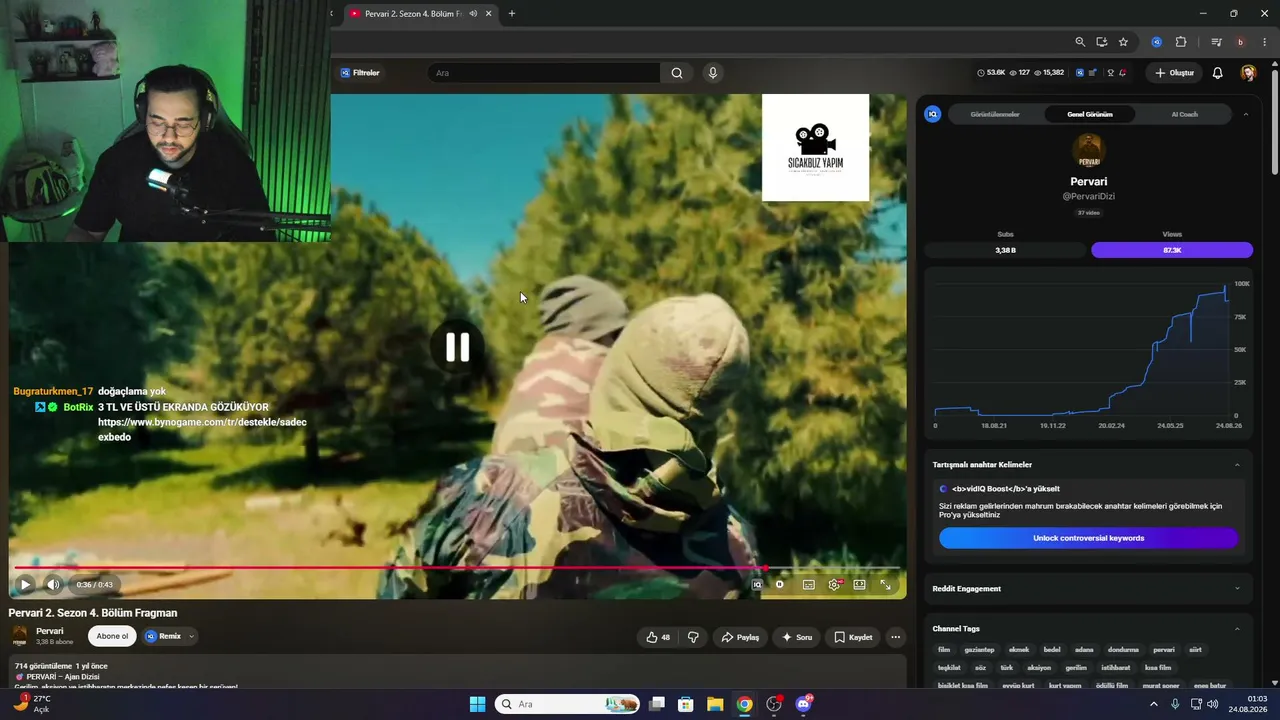Mute the video with the speaker icon

coord(53,585)
